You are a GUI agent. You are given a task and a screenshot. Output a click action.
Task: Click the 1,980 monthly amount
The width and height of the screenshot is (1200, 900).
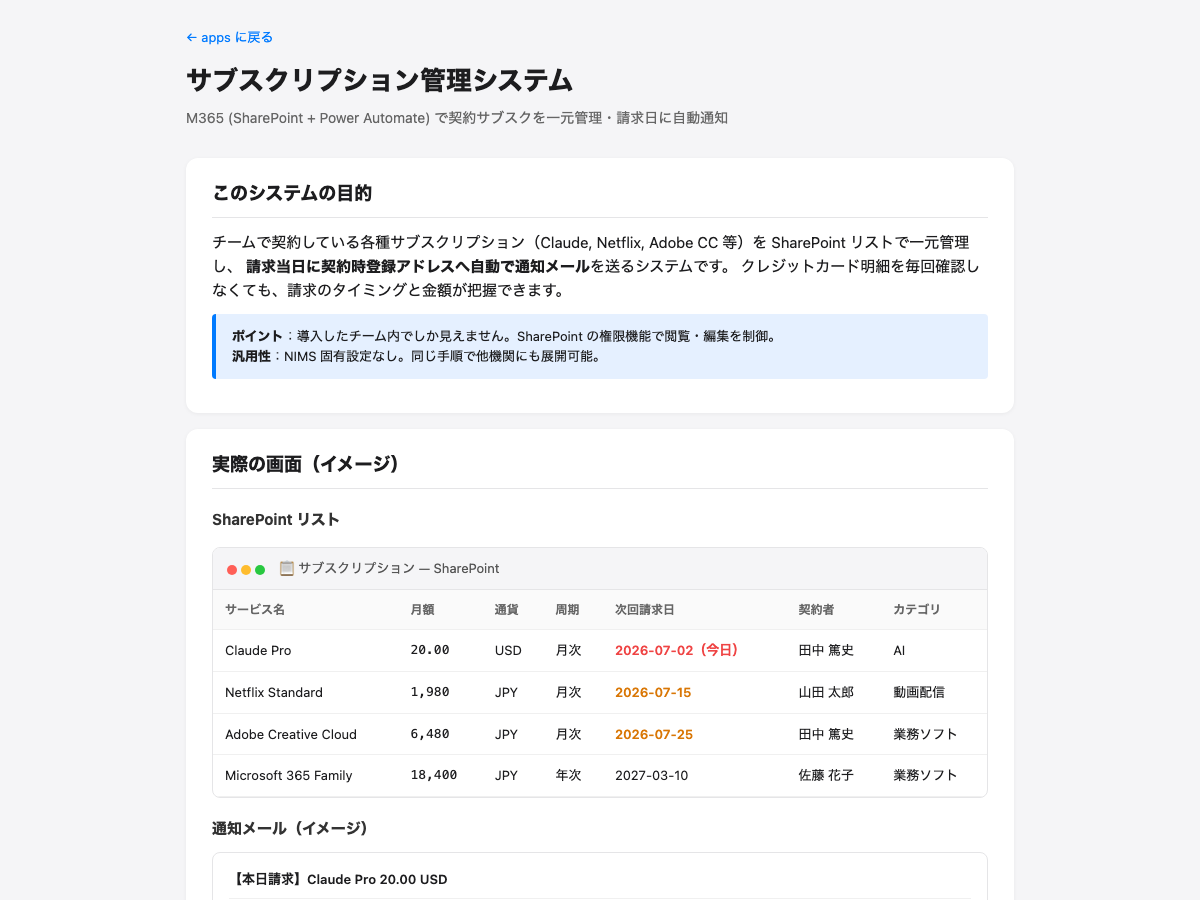(x=430, y=692)
